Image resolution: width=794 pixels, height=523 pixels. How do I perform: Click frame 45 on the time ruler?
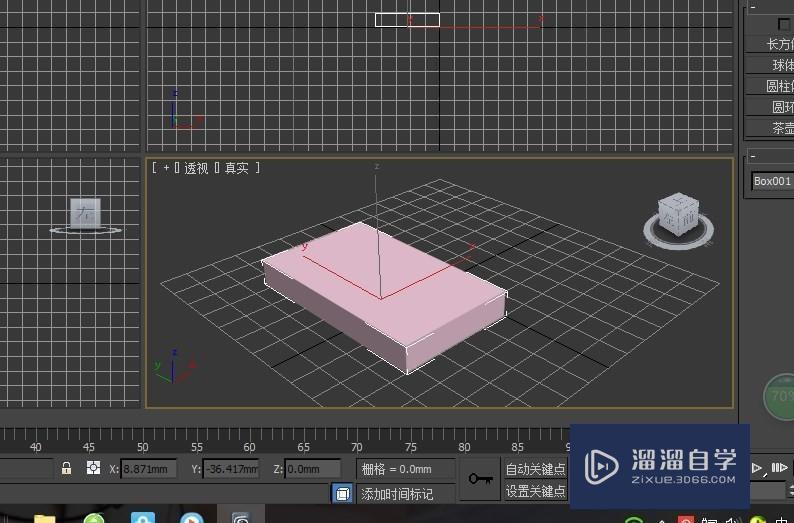pyautogui.click(x=89, y=447)
